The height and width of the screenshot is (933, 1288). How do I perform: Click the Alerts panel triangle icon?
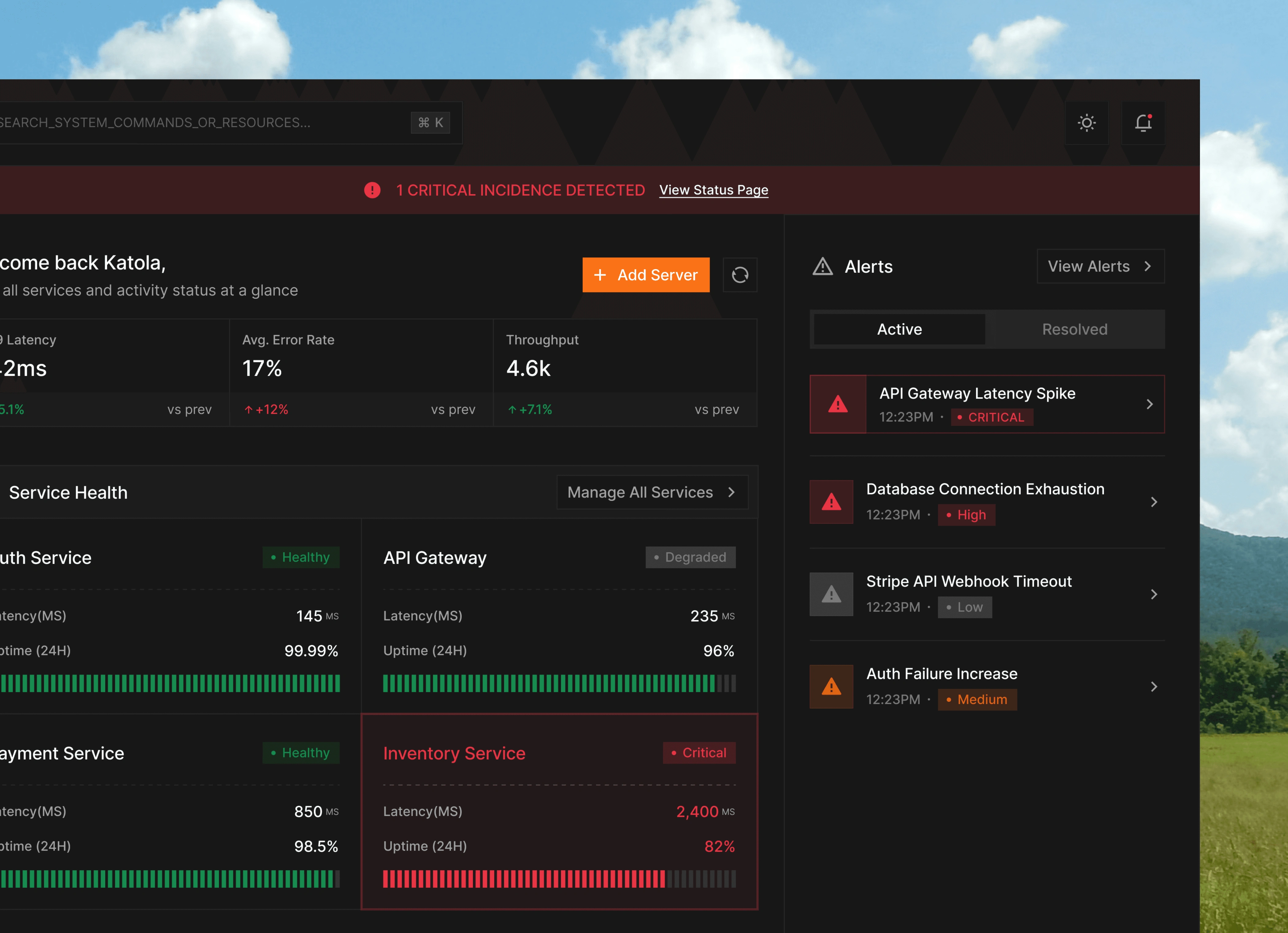point(822,266)
